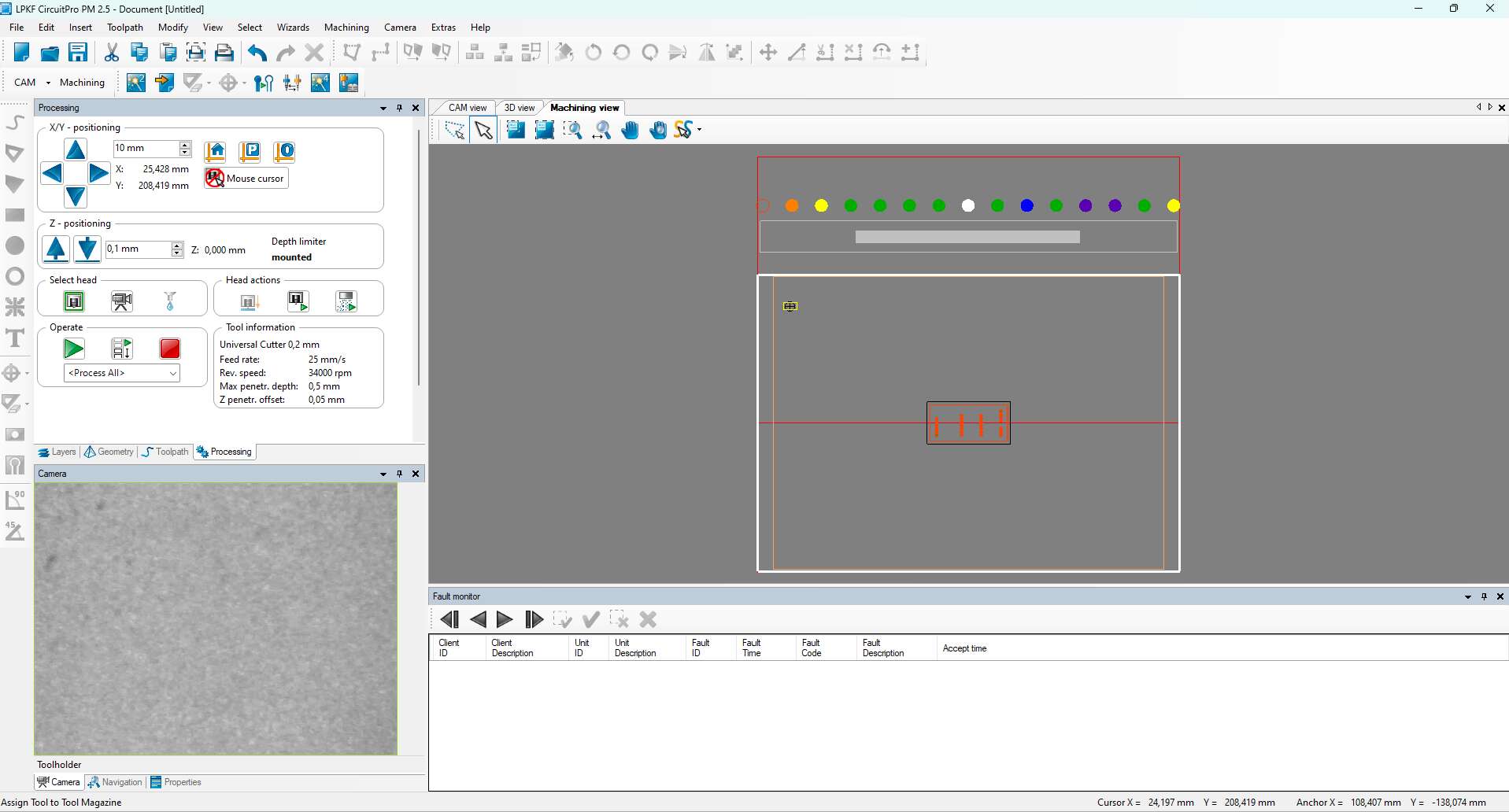Open the Fault monitor options dropdown arrow
Screen dimensions: 1509x812
click(x=1468, y=596)
